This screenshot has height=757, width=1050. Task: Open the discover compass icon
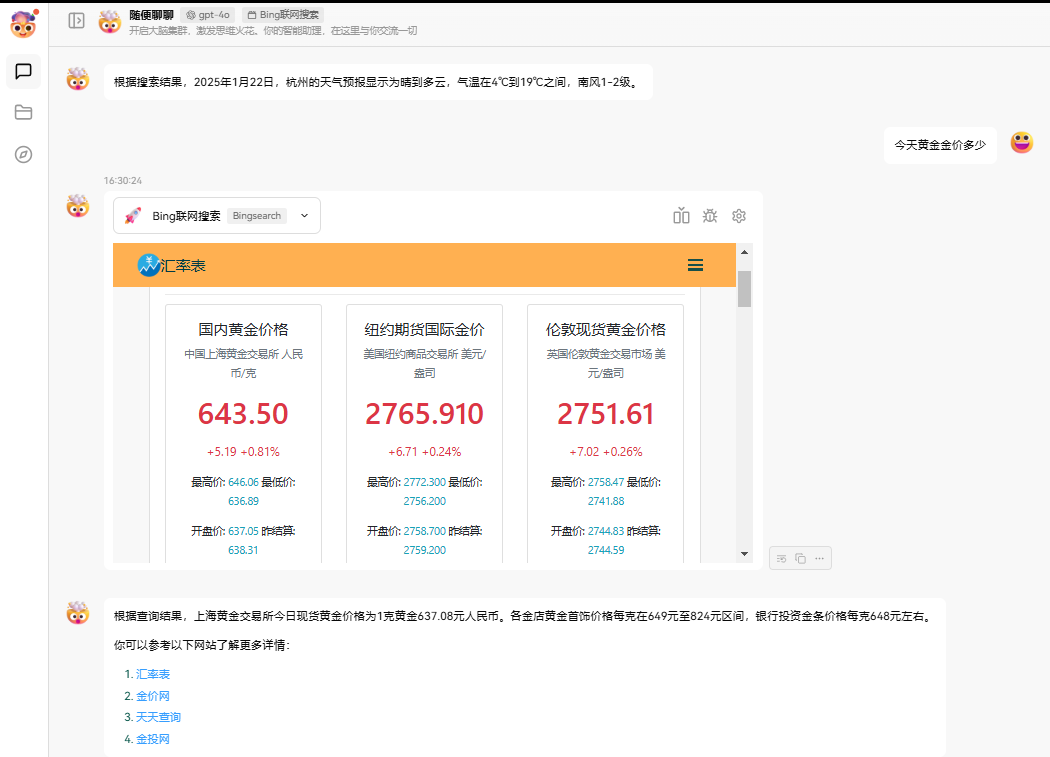(24, 155)
